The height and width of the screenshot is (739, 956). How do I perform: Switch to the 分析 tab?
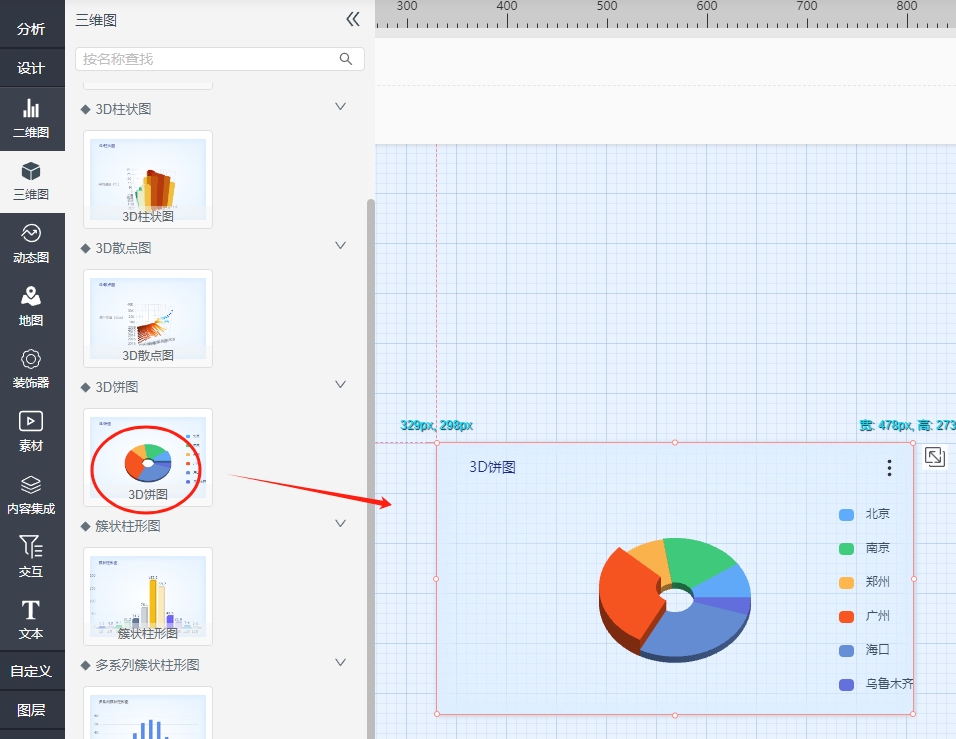pos(31,29)
